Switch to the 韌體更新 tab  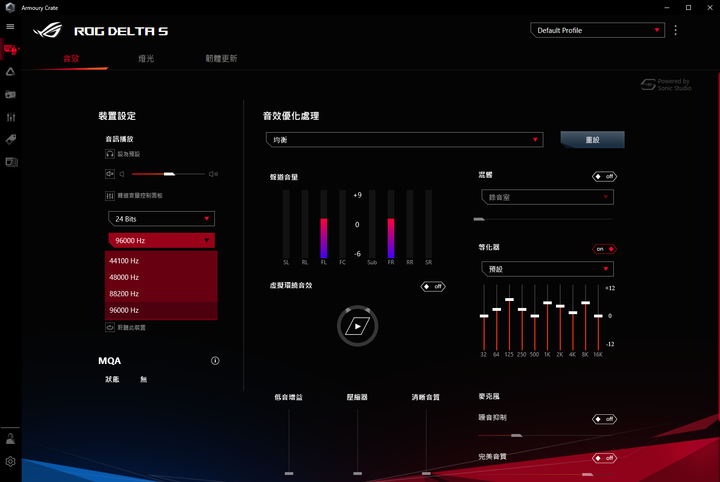tap(221, 58)
